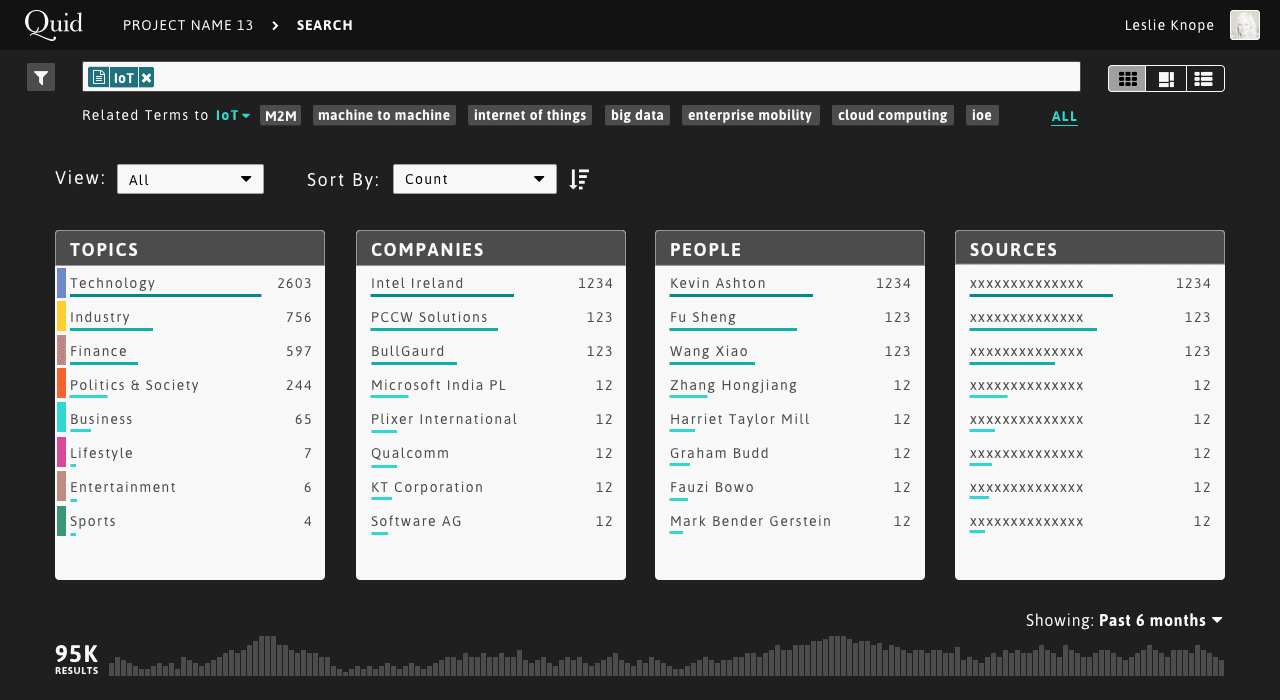The height and width of the screenshot is (700, 1280).
Task: Click the Leslie Knope user name
Action: coord(1169,25)
